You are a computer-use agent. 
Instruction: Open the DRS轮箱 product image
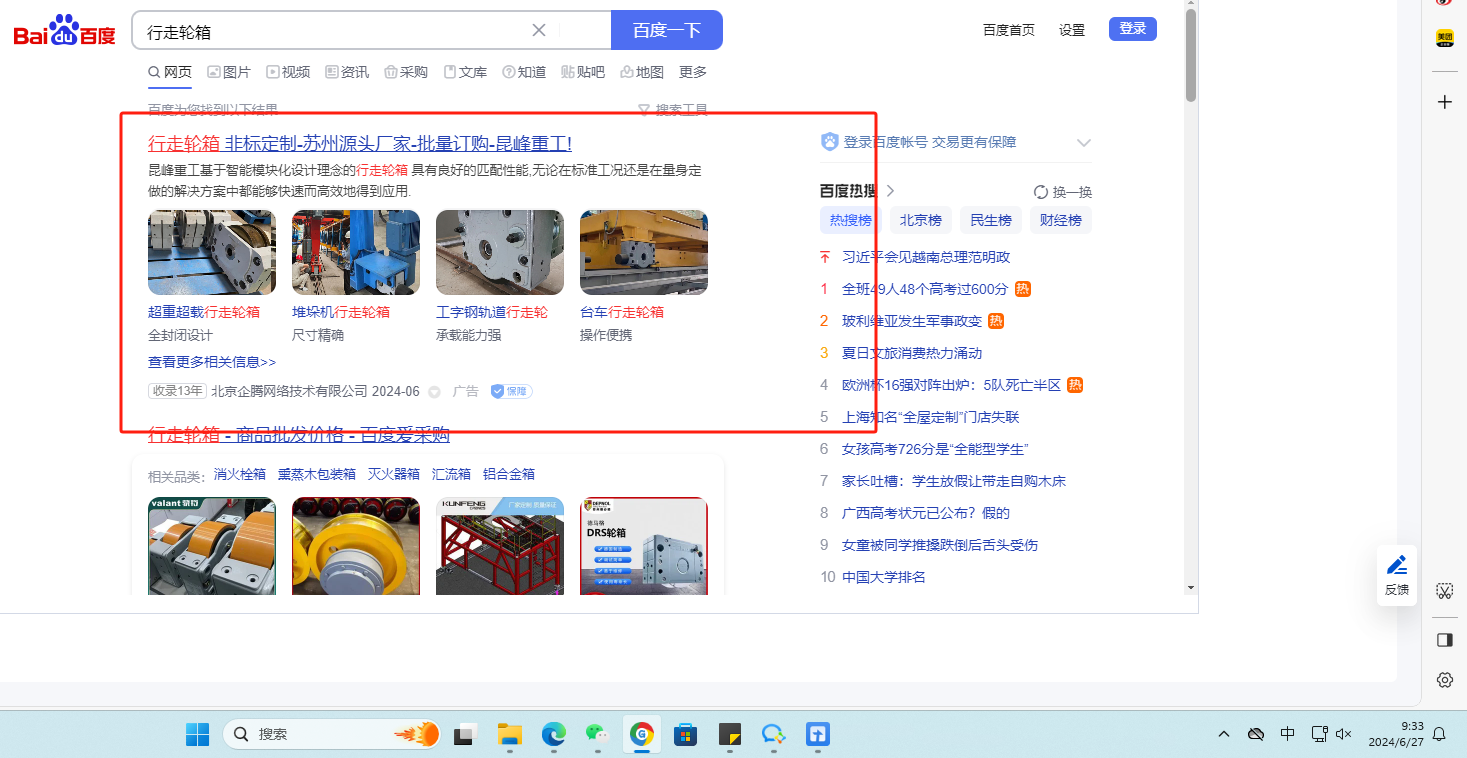click(644, 546)
